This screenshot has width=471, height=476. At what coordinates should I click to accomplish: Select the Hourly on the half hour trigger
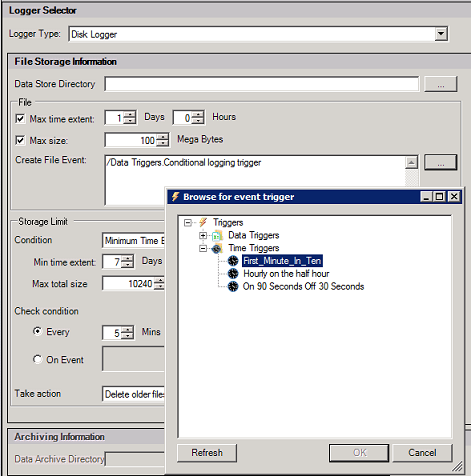pos(286,274)
